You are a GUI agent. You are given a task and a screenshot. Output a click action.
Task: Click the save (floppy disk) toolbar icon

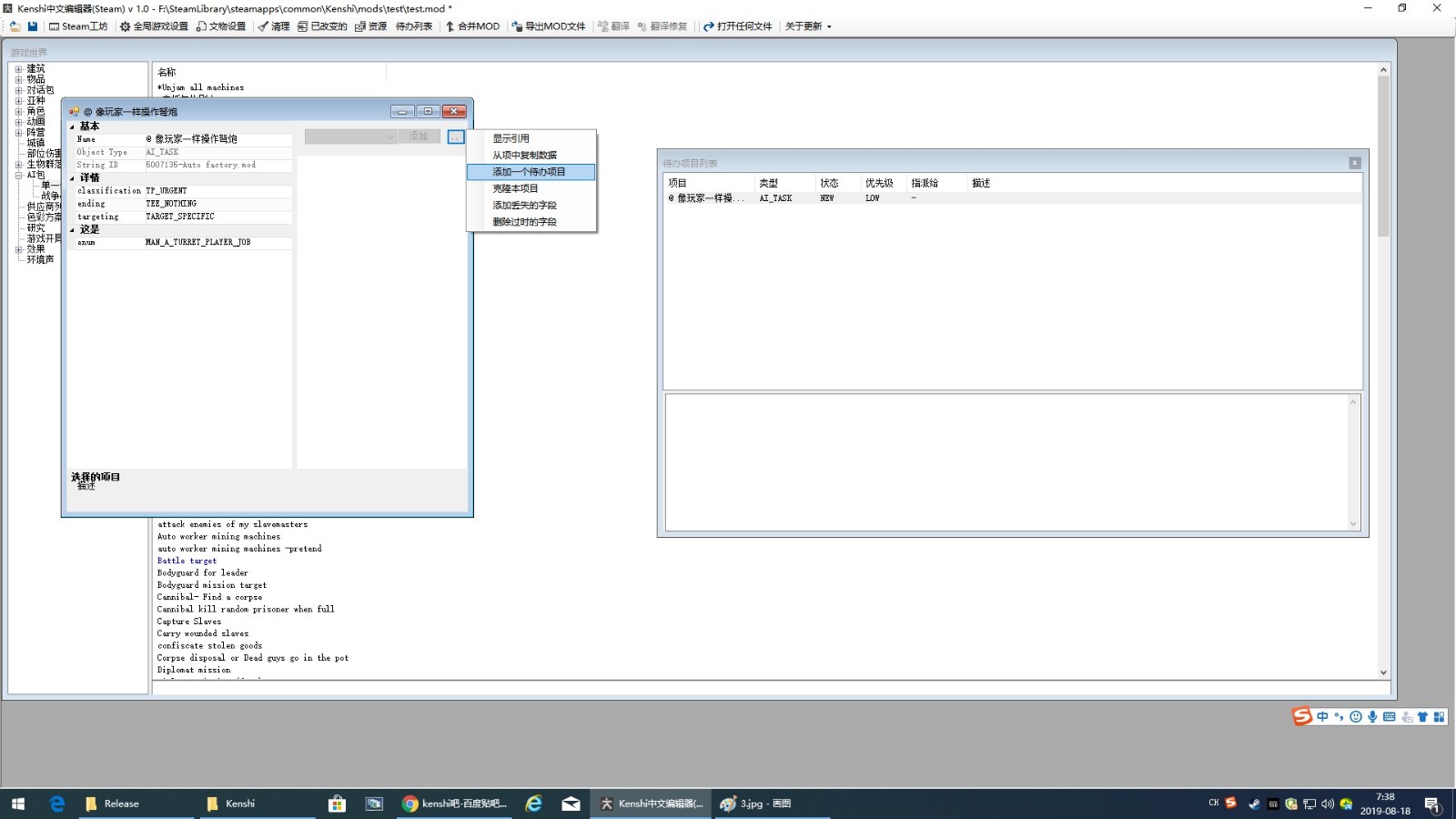[x=32, y=26]
